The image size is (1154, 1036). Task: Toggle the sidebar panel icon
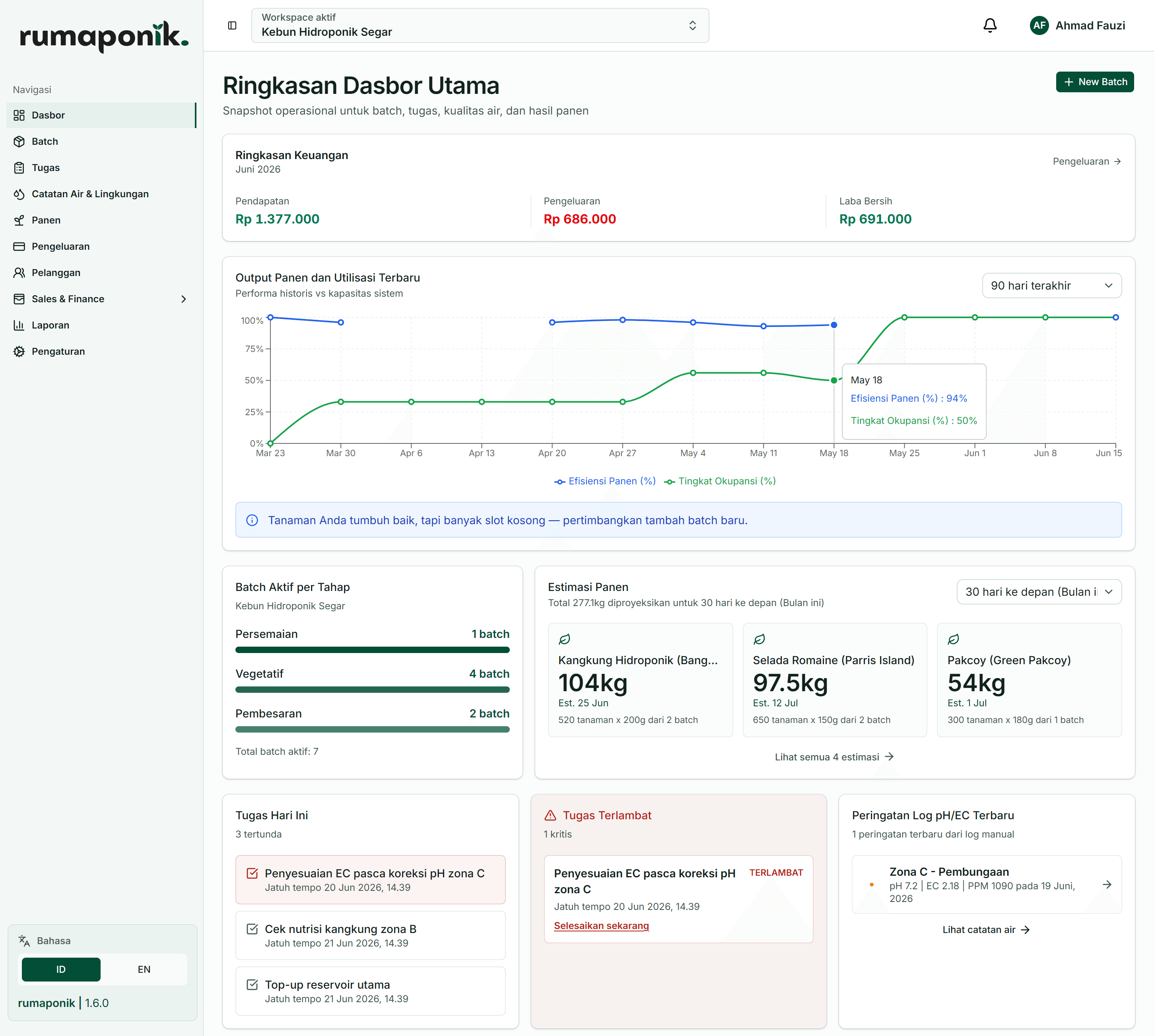pyautogui.click(x=232, y=25)
